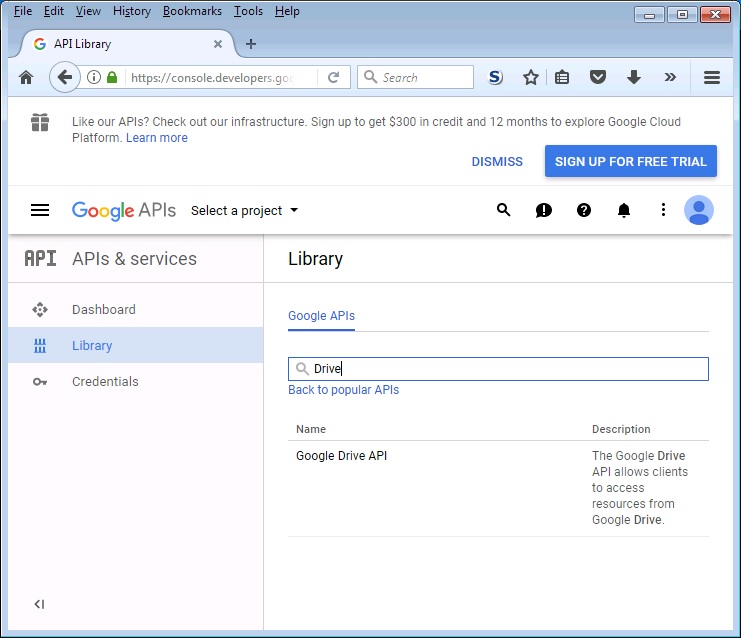Open Credentials in the sidebar

pyautogui.click(x=105, y=381)
